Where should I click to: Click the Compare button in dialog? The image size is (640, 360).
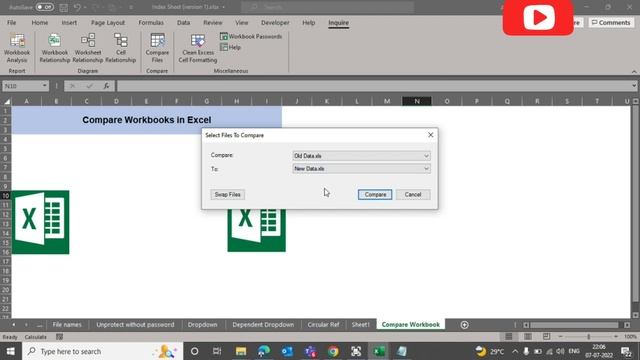tap(375, 195)
